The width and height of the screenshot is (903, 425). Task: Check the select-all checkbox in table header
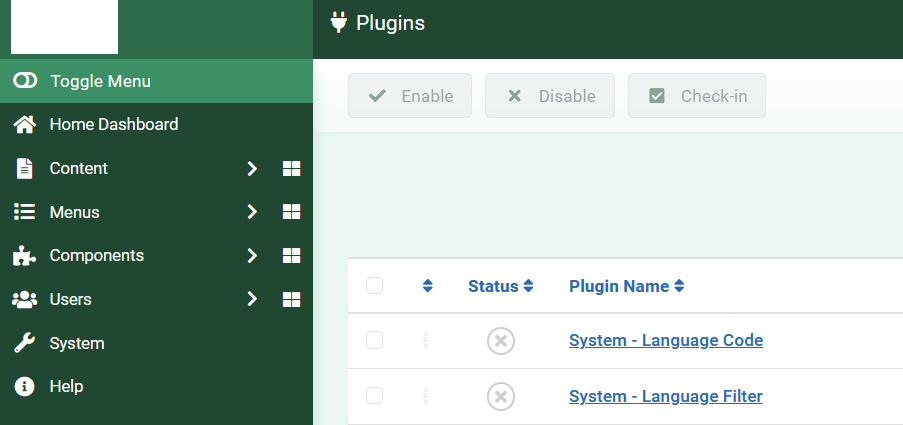coord(375,286)
